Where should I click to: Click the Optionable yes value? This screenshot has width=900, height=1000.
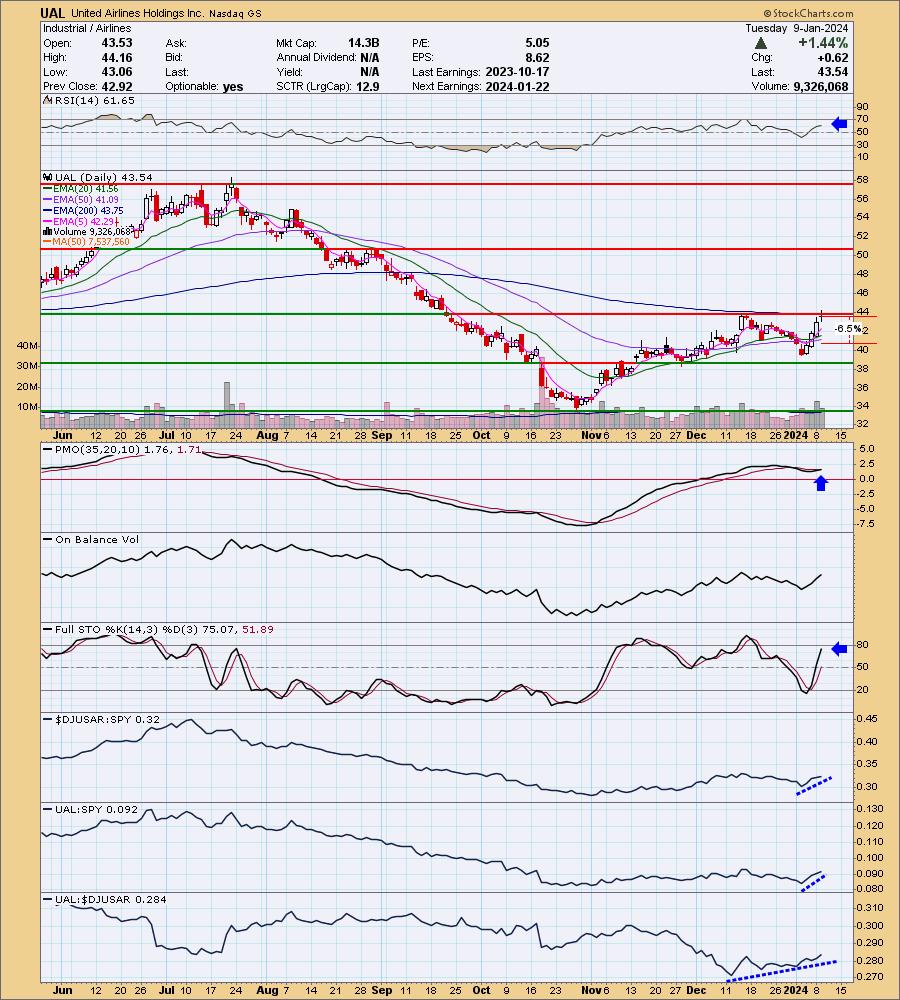click(233, 87)
